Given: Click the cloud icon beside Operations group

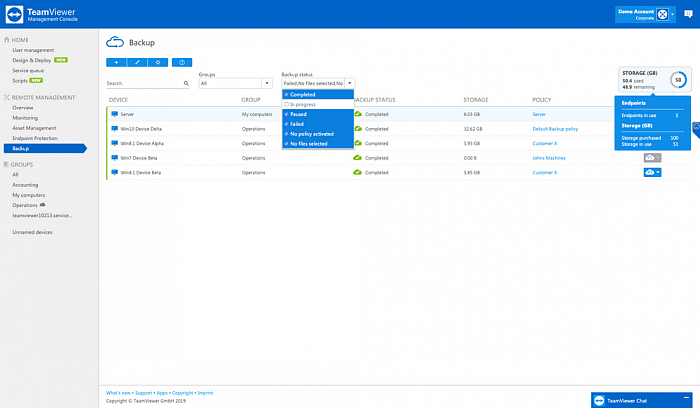Looking at the screenshot, I should point(43,205).
